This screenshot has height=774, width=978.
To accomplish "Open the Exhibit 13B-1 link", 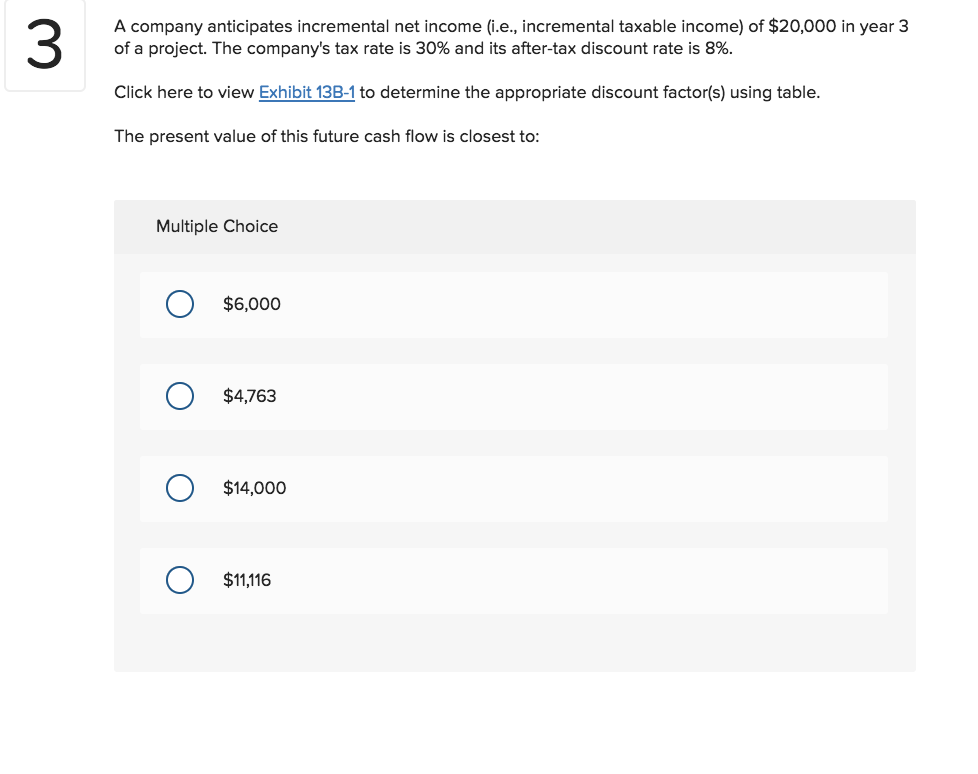I will [x=305, y=92].
